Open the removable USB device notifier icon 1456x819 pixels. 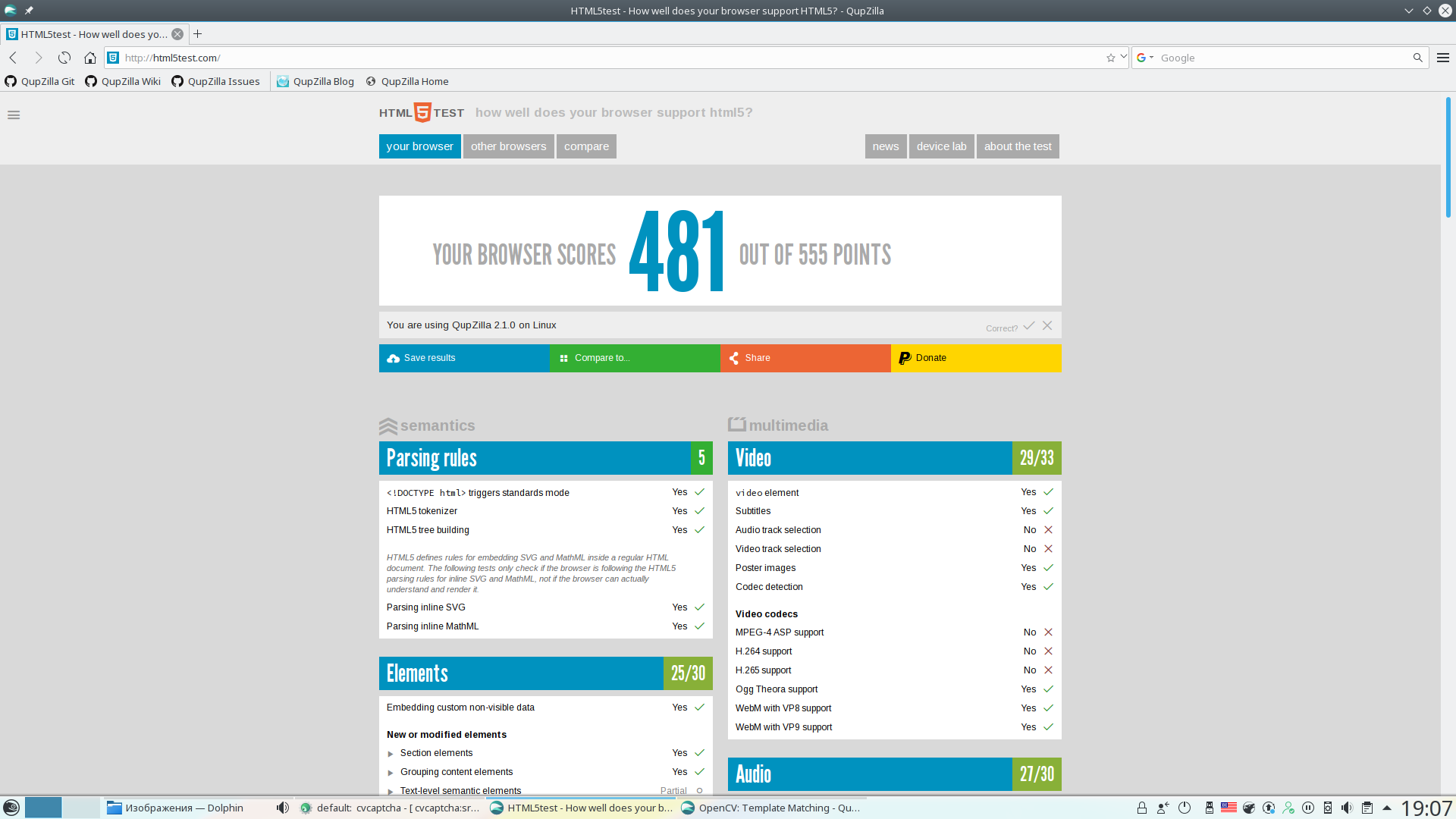1210,808
